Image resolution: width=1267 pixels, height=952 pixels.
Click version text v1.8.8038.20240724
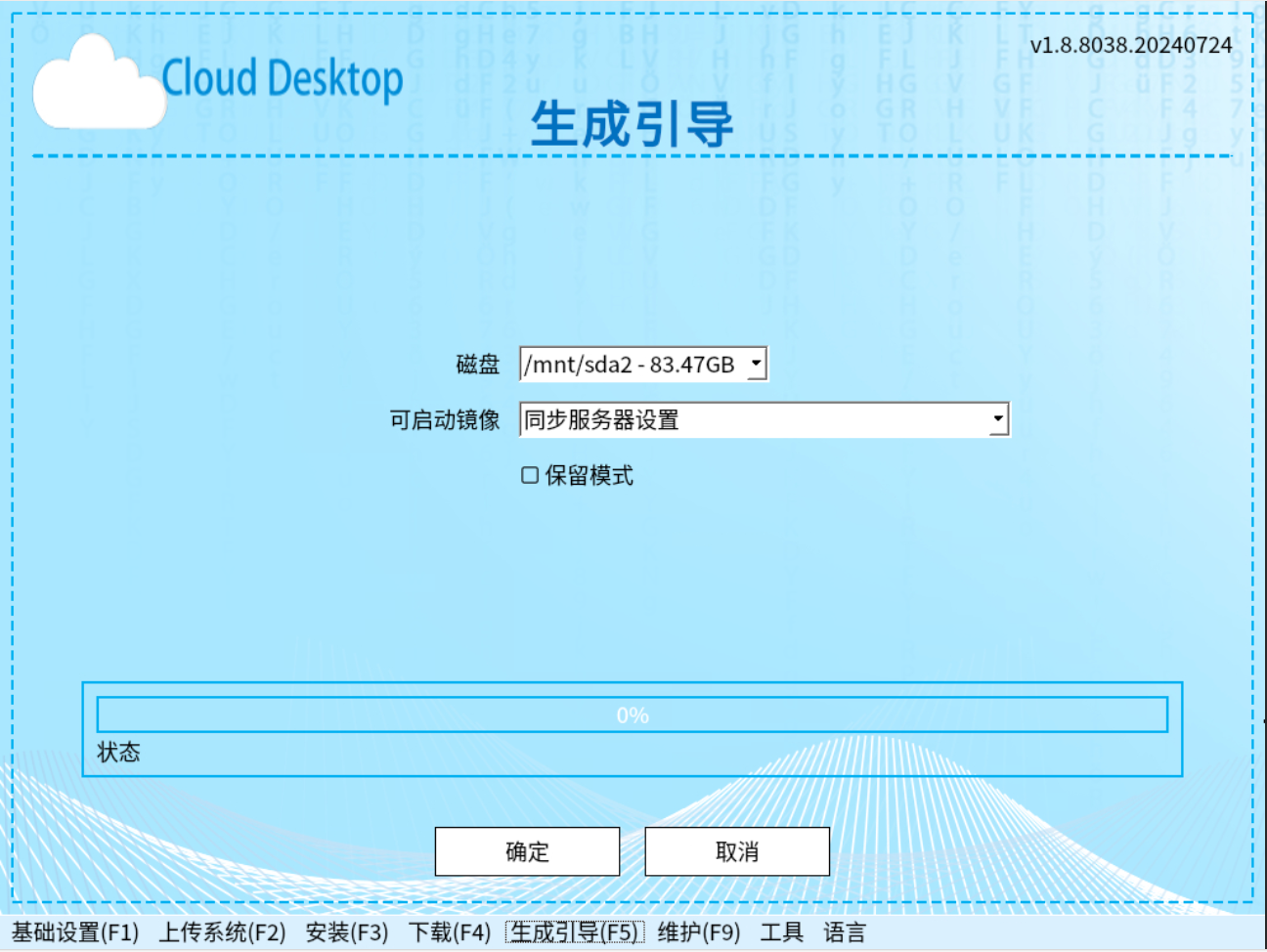tap(1131, 45)
